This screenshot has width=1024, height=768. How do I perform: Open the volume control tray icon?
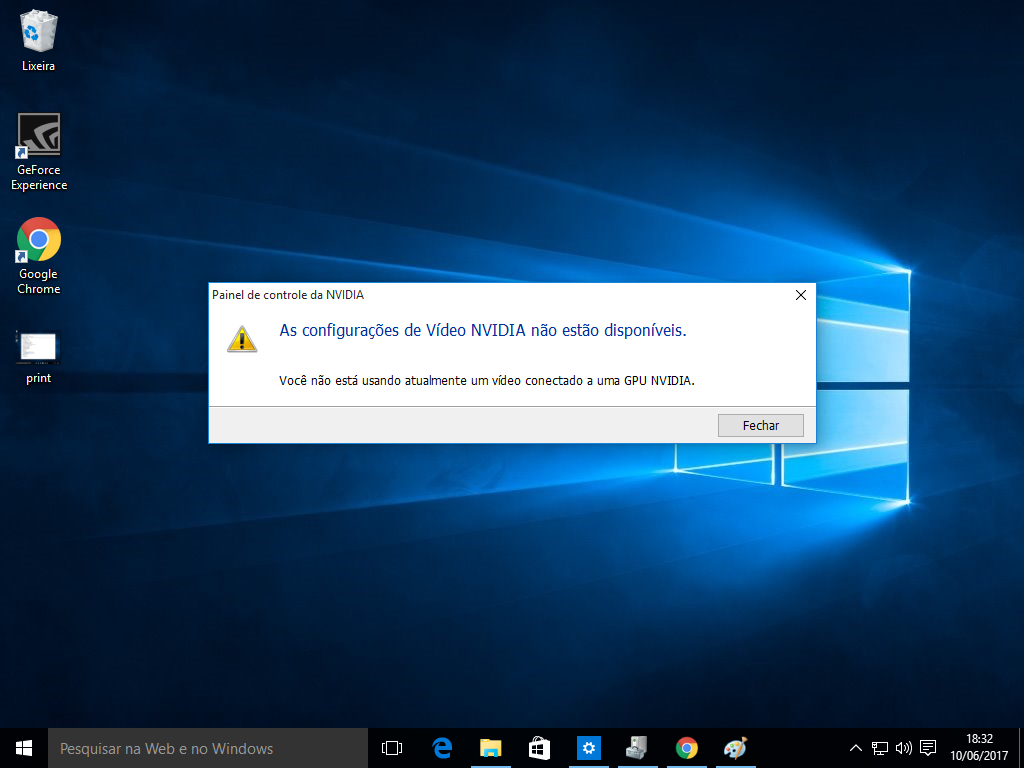(x=904, y=748)
